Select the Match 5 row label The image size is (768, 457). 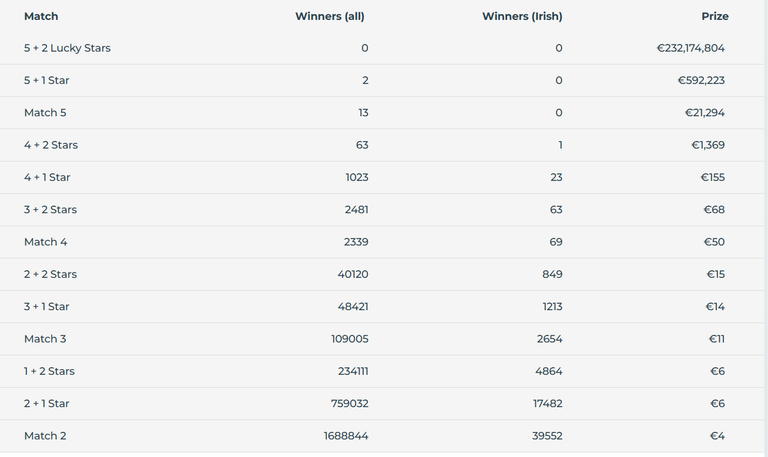(45, 113)
